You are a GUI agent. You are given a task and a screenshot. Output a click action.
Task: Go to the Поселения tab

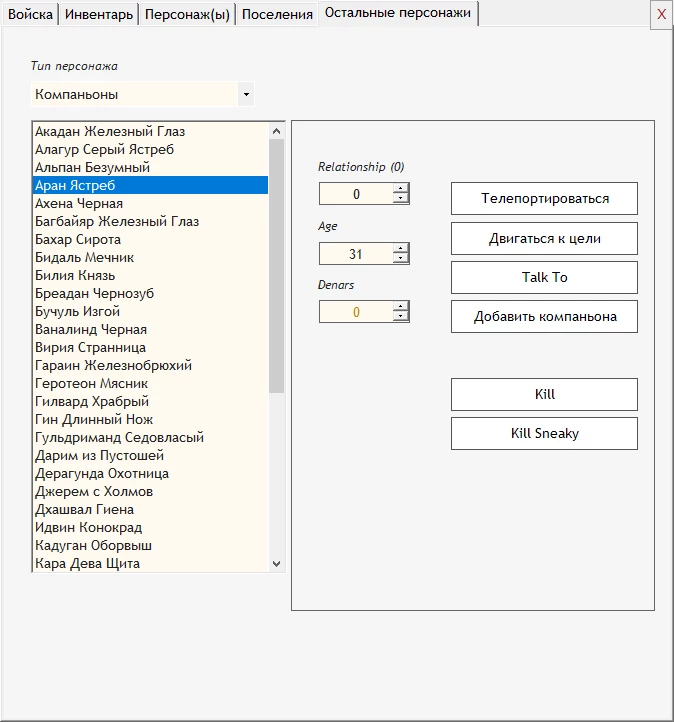(277, 14)
